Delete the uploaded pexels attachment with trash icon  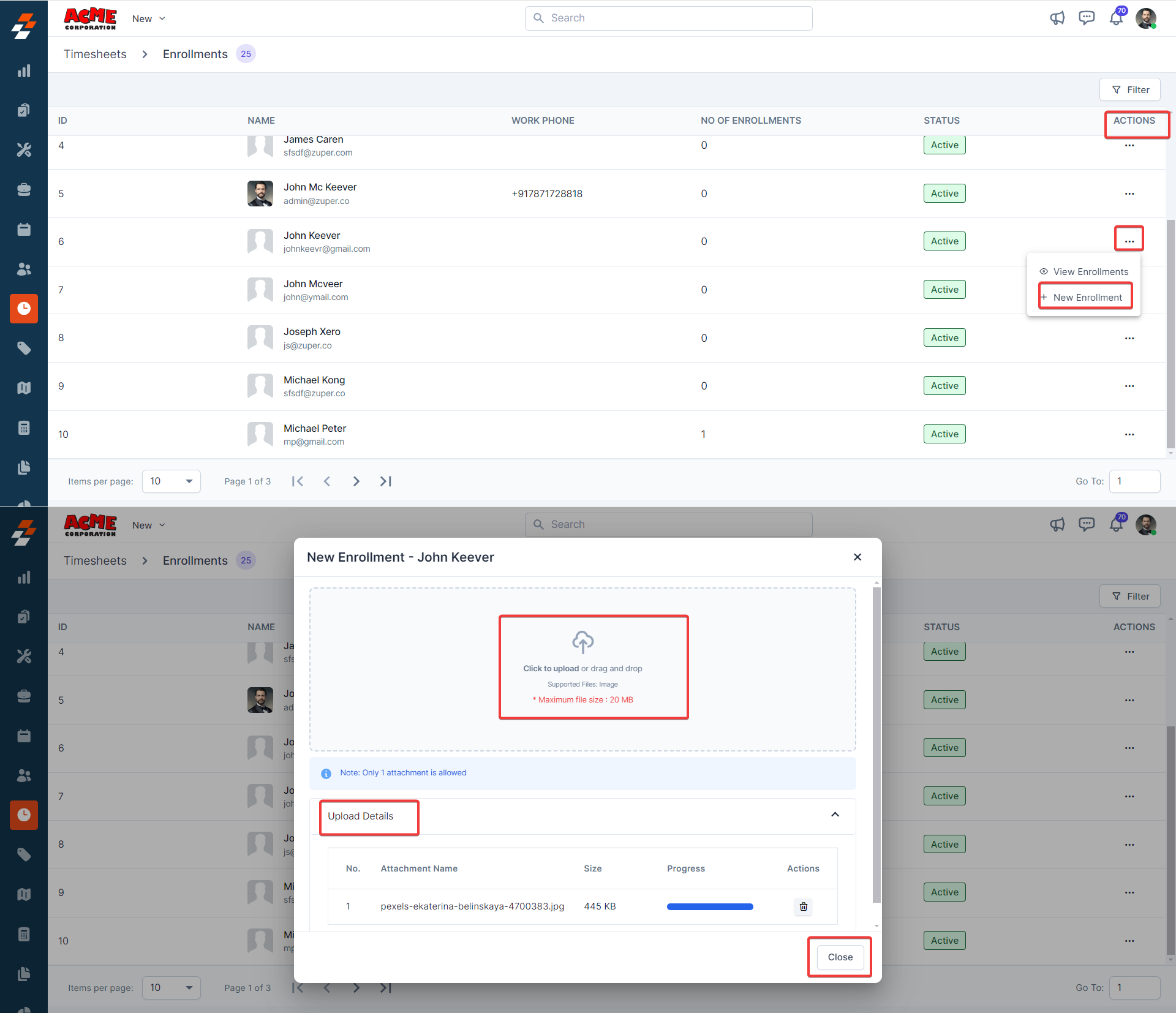pyautogui.click(x=804, y=906)
